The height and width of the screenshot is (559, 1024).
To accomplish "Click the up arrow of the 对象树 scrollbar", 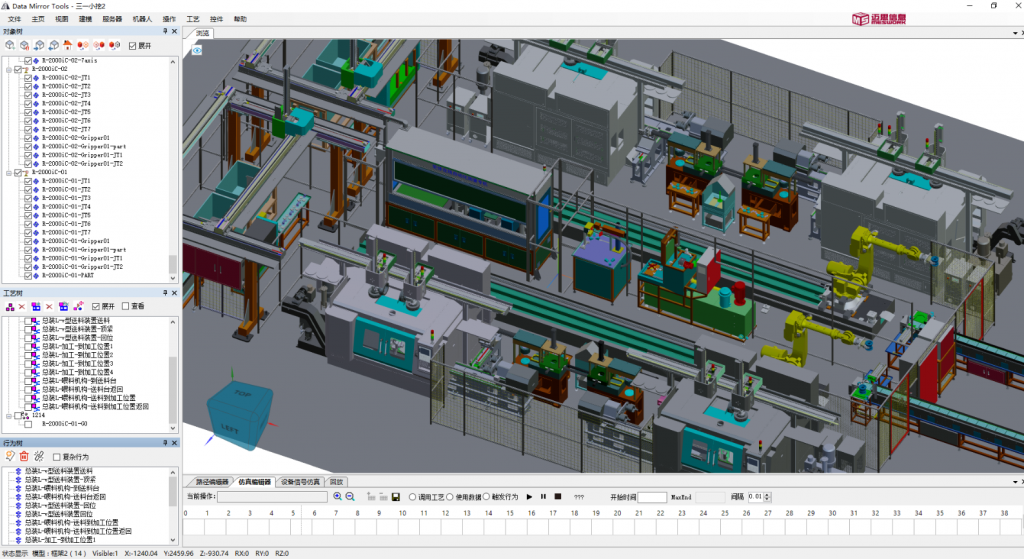I will coord(173,62).
